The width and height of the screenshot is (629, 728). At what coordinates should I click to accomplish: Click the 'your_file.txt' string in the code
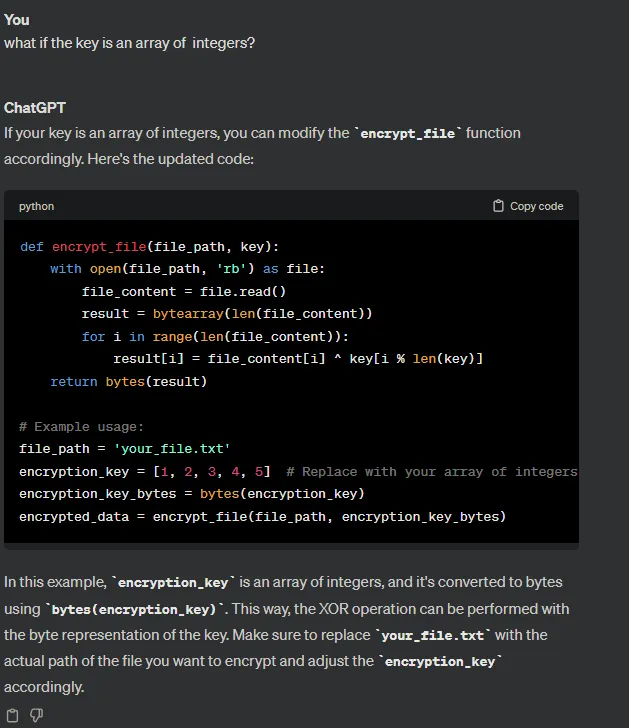(172, 449)
